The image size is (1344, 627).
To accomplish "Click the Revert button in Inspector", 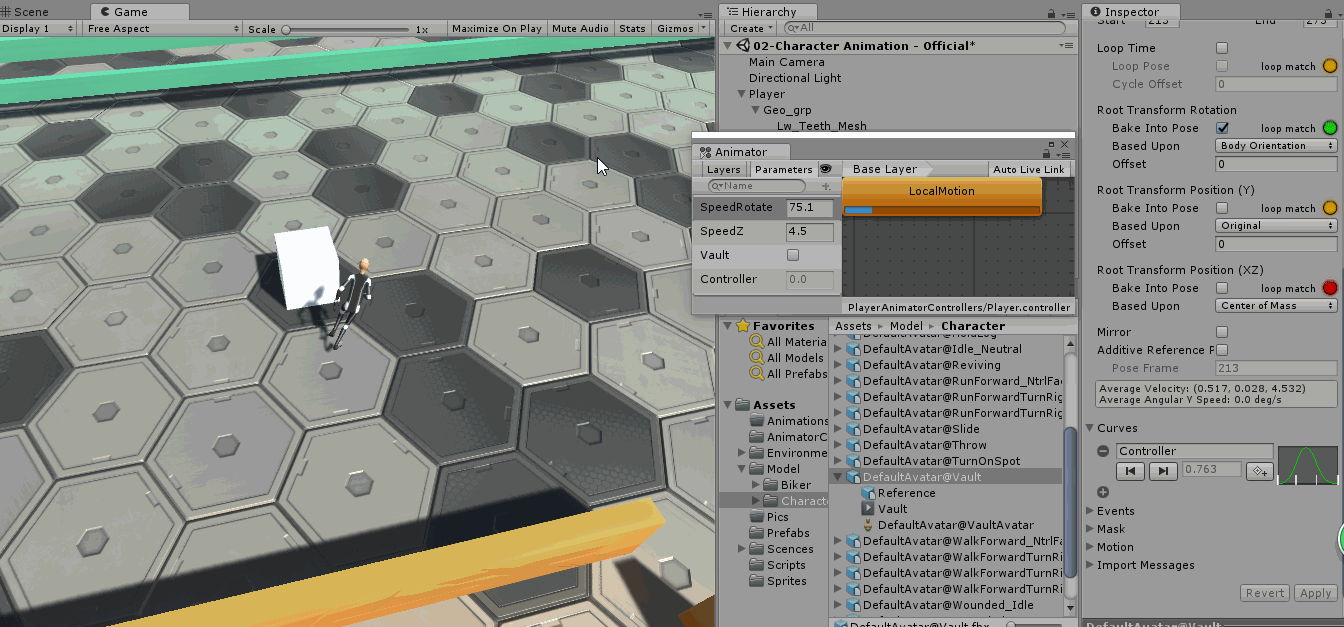I will tap(1265, 593).
